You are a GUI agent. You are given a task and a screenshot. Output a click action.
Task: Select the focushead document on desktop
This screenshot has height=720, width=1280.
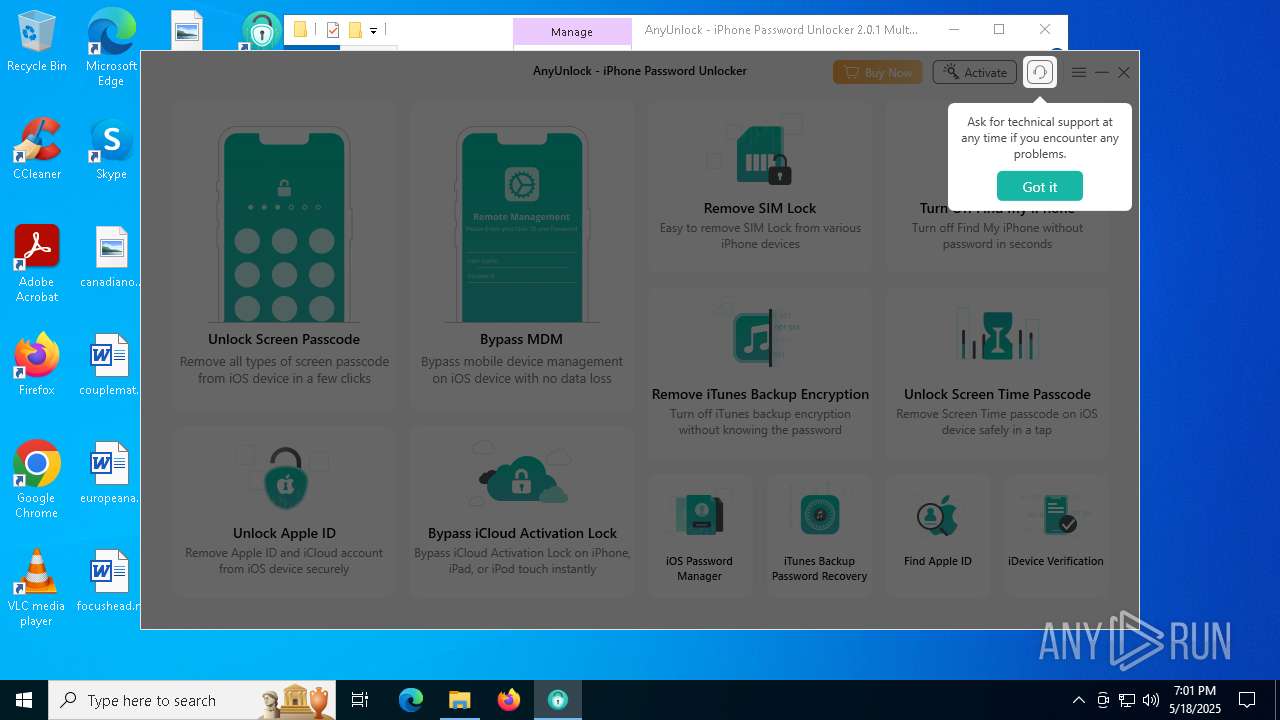click(x=111, y=581)
